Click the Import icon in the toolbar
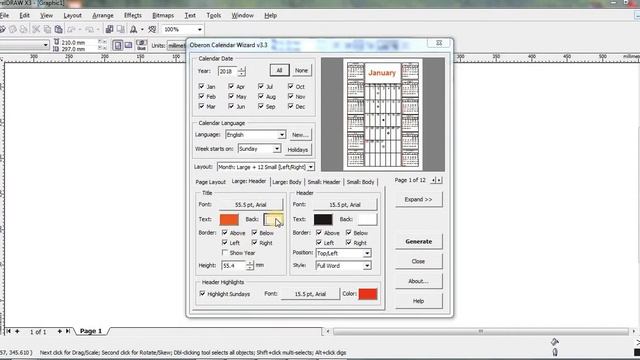 coord(109,29)
